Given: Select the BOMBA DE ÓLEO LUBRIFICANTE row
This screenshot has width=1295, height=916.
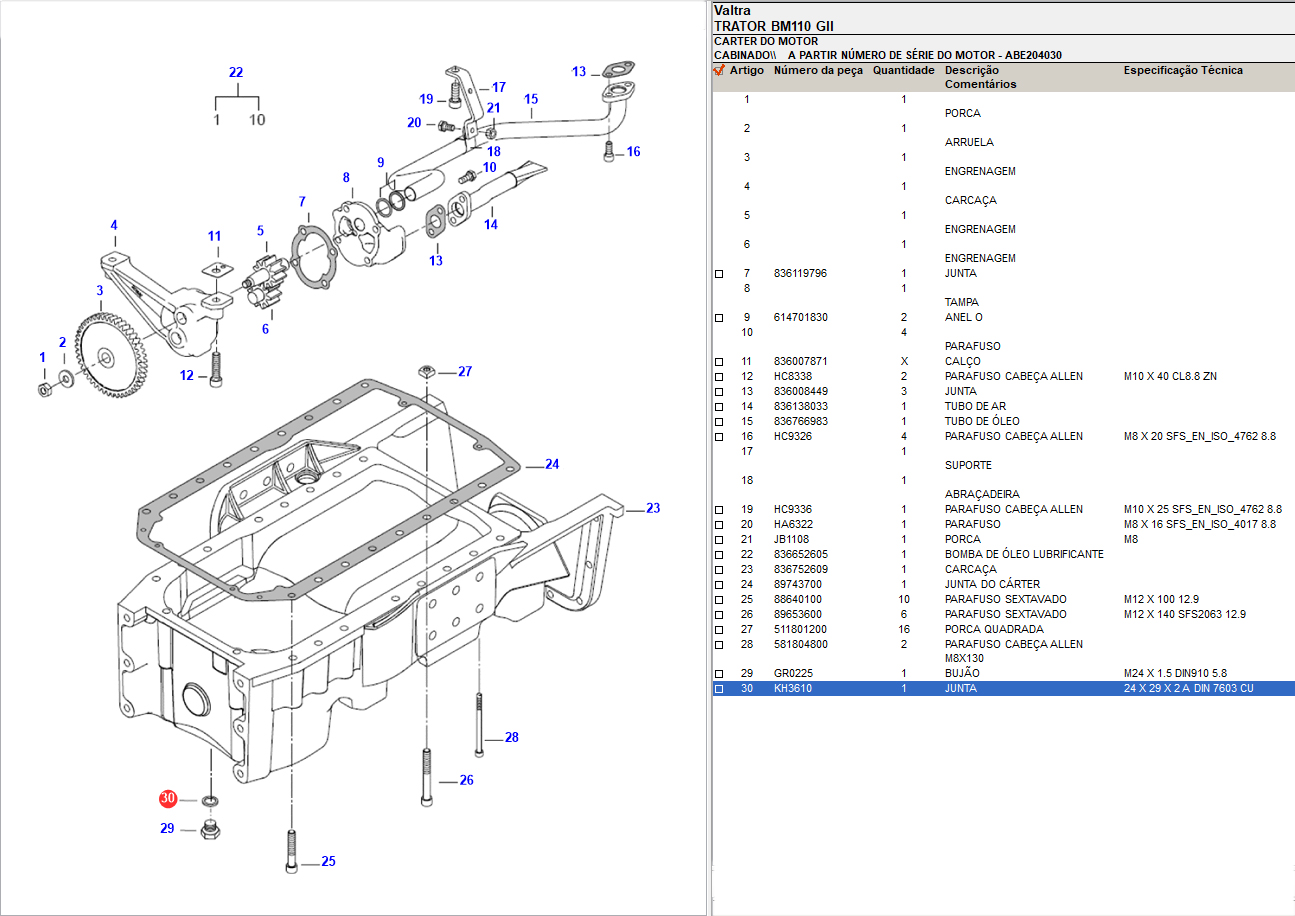Looking at the screenshot, I should (1023, 554).
